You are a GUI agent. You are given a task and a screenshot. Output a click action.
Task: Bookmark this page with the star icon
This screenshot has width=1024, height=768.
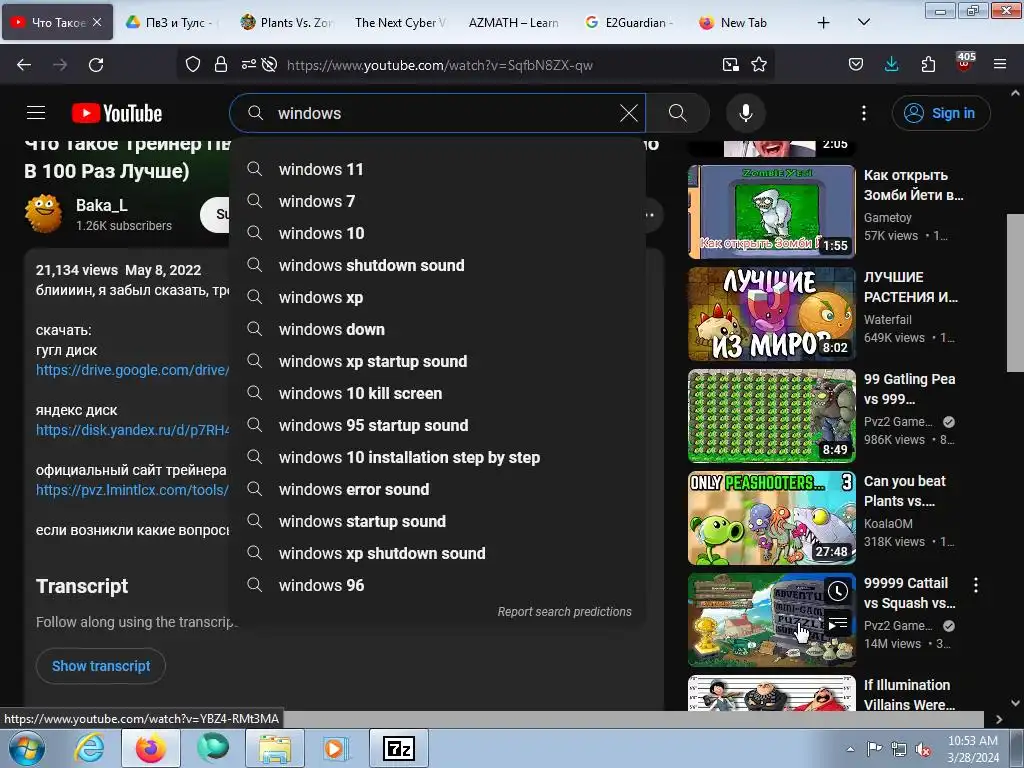pos(759,64)
